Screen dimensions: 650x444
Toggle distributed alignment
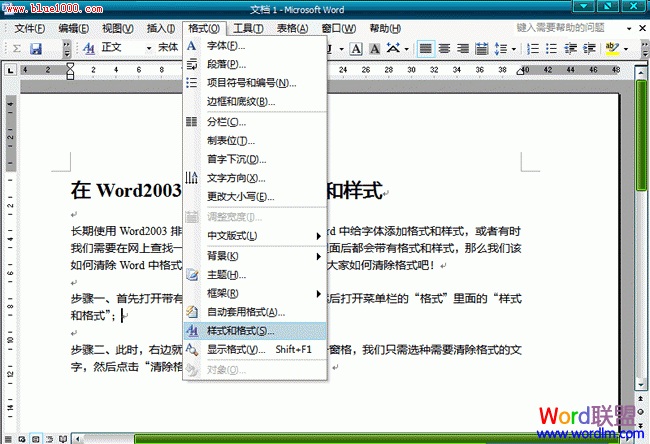pos(481,49)
